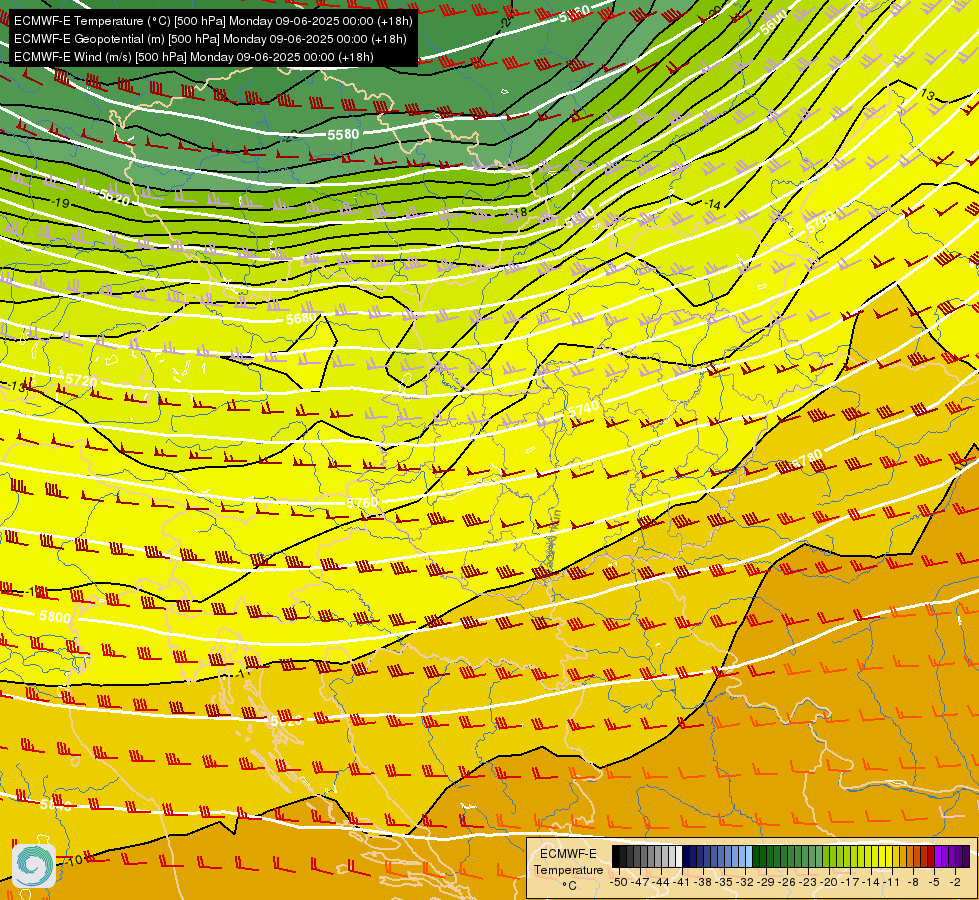This screenshot has height=900, width=979.
Task: Click the legend tick label -29
Action: pyautogui.click(x=767, y=882)
